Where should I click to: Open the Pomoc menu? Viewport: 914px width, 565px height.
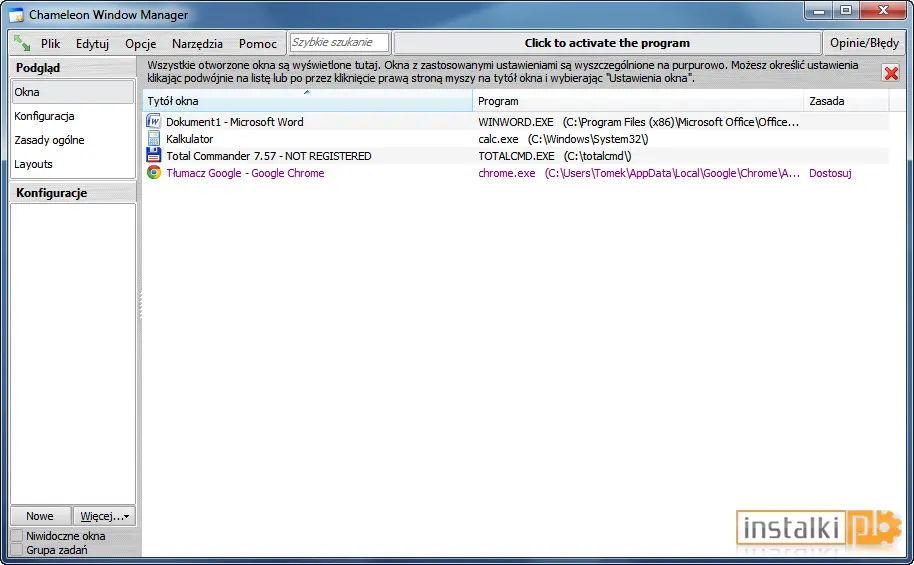[x=258, y=44]
